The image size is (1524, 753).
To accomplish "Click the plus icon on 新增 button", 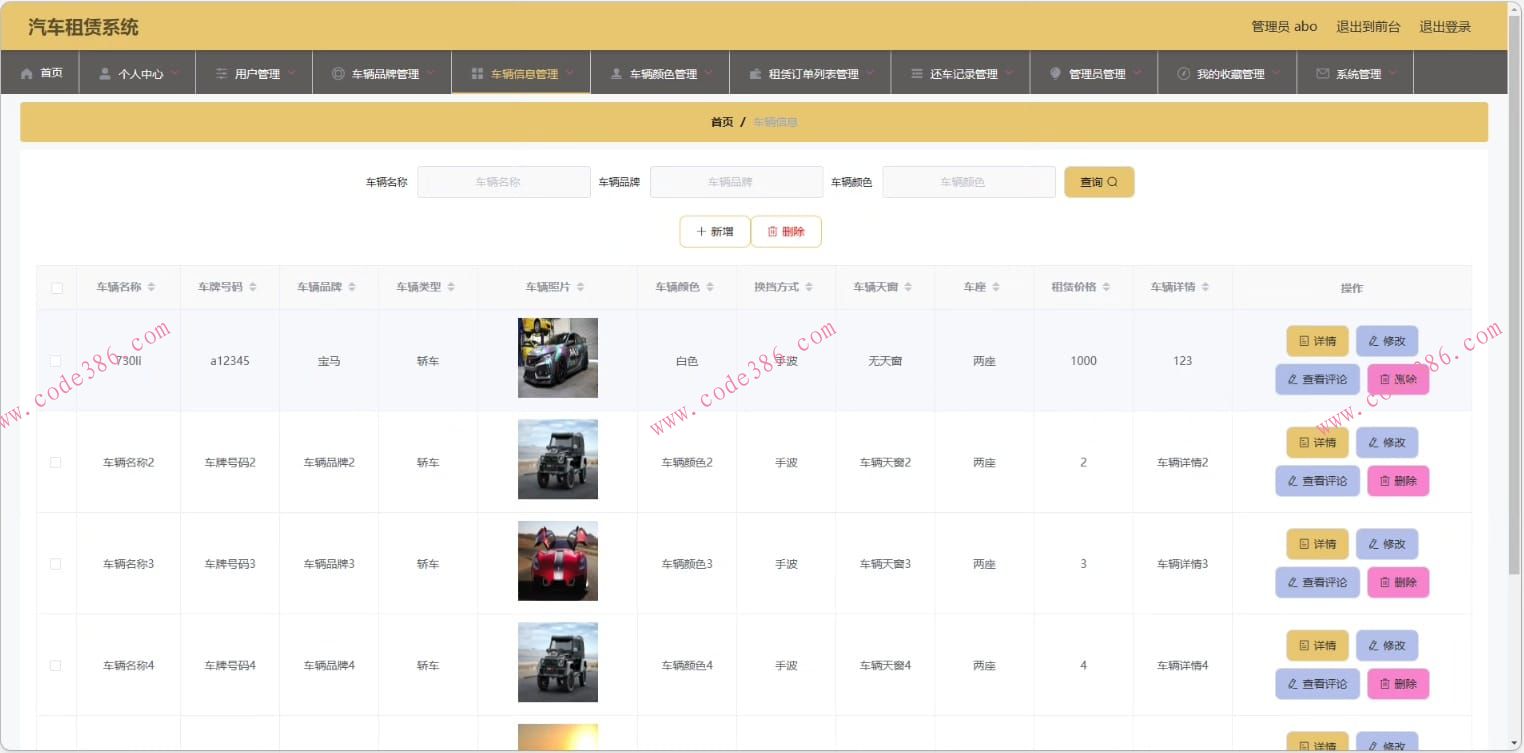I will tap(701, 231).
